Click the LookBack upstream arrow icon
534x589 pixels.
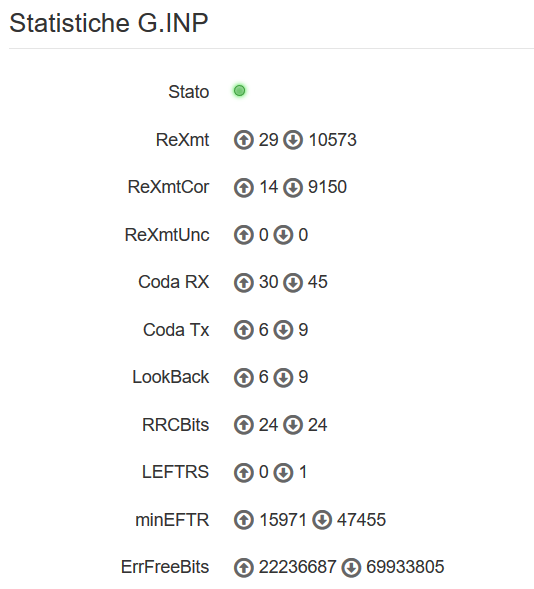click(244, 378)
